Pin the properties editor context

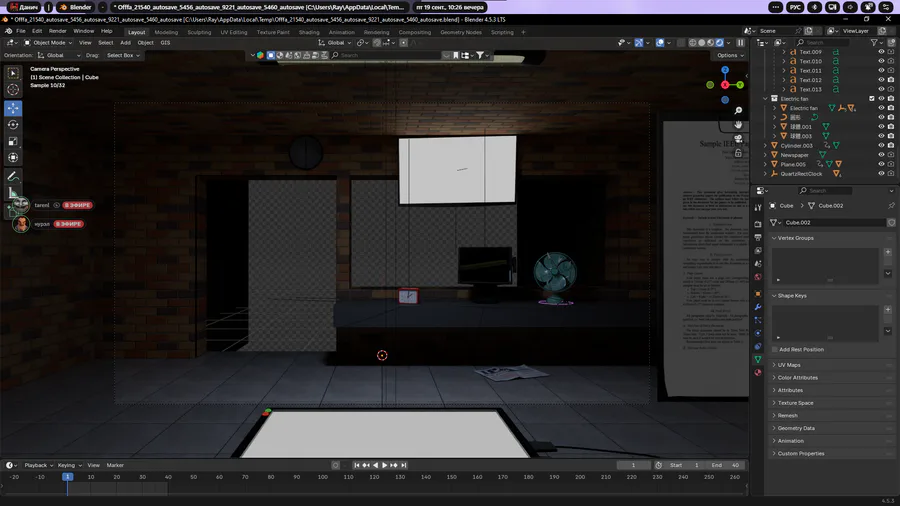pos(891,205)
